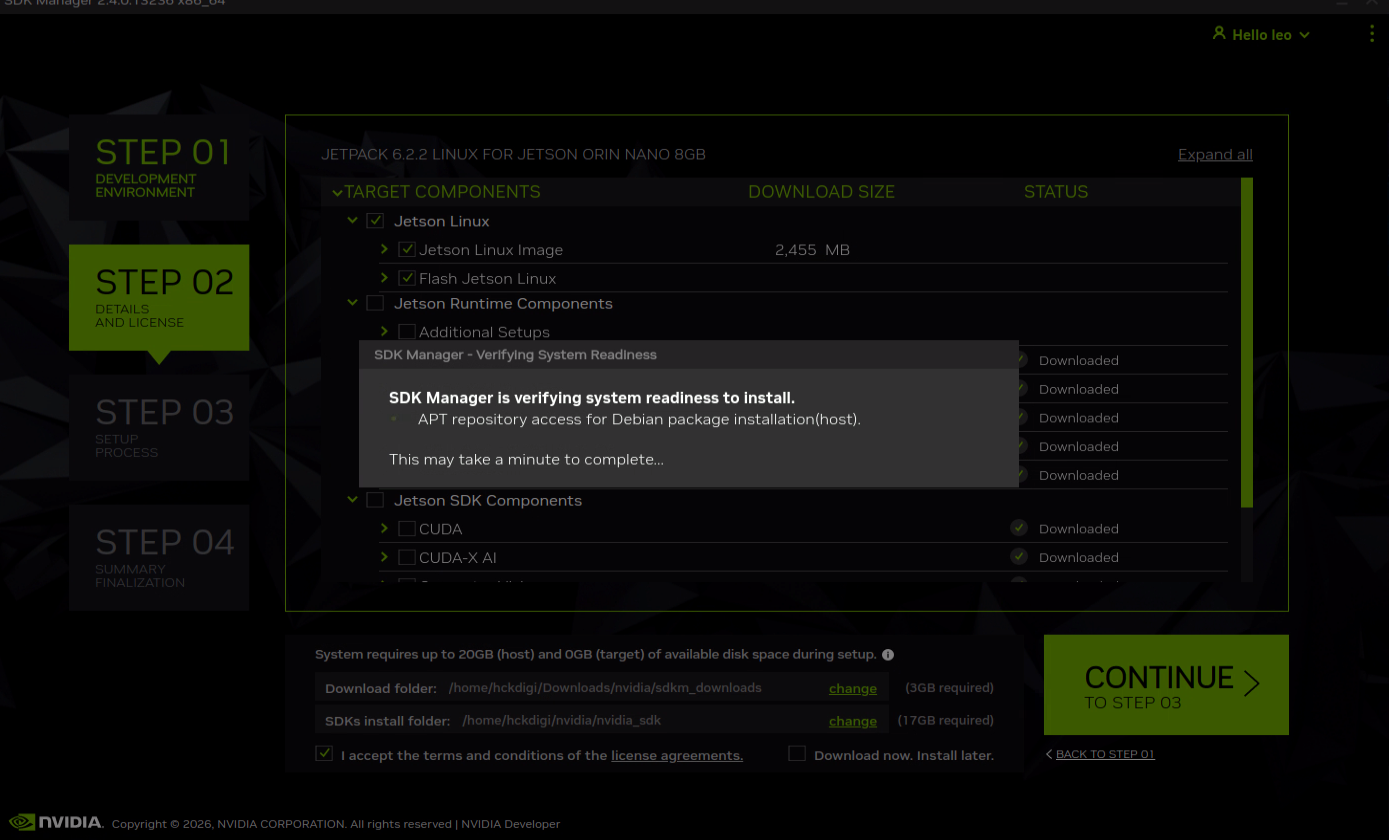The width and height of the screenshot is (1389, 840).
Task: Click the APT repository access message text
Action: coord(639,419)
